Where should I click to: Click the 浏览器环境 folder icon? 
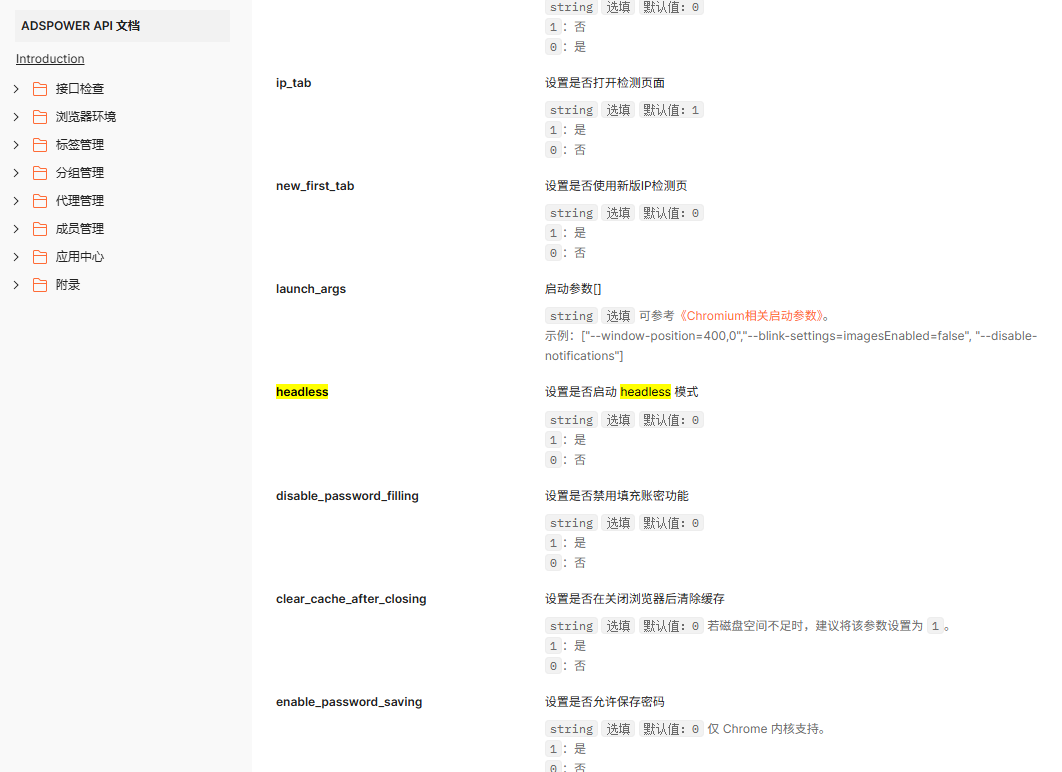pos(40,116)
